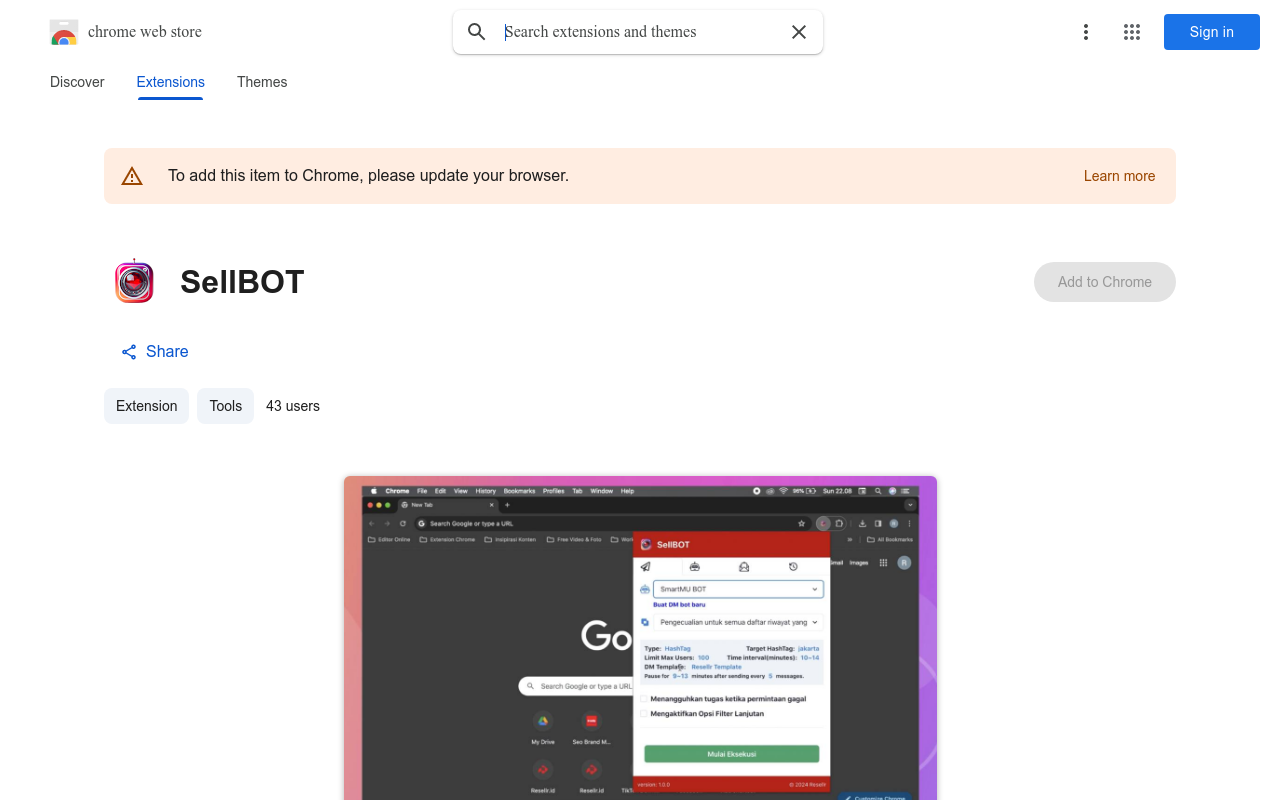This screenshot has height=800, width=1280.
Task: Clear the search field with X icon
Action: click(799, 32)
